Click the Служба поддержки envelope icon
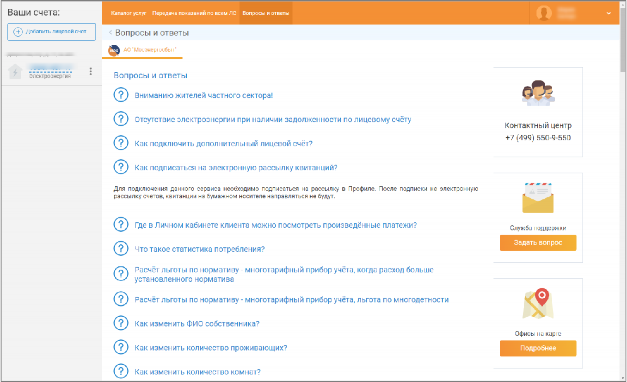627x382 pixels. (538, 198)
